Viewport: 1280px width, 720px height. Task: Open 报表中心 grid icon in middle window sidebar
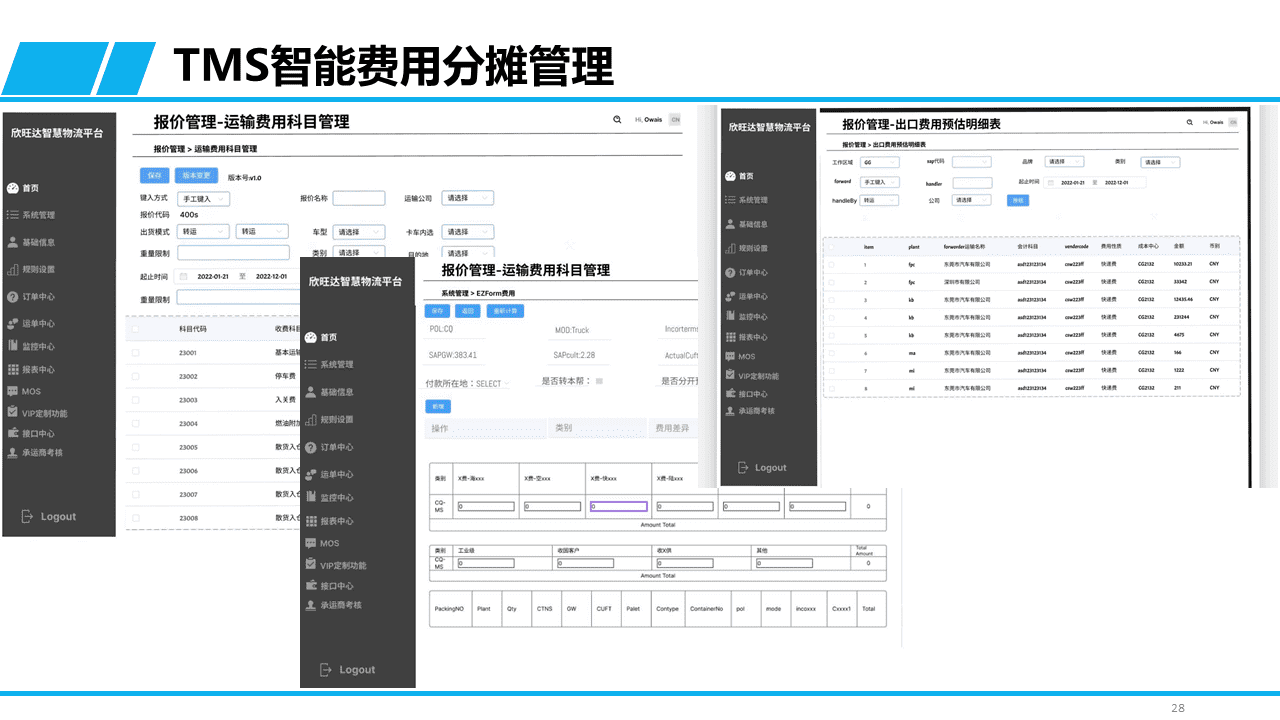coord(311,521)
